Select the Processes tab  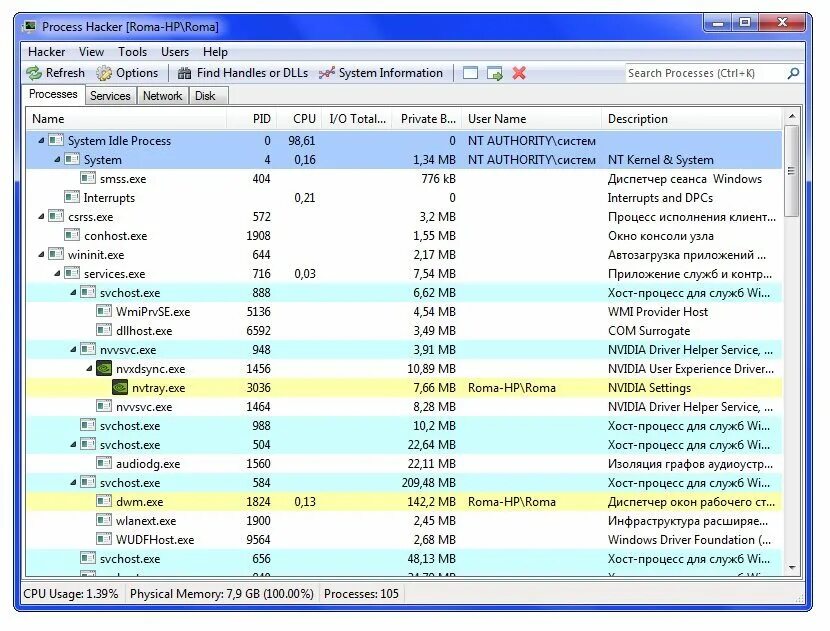point(53,94)
